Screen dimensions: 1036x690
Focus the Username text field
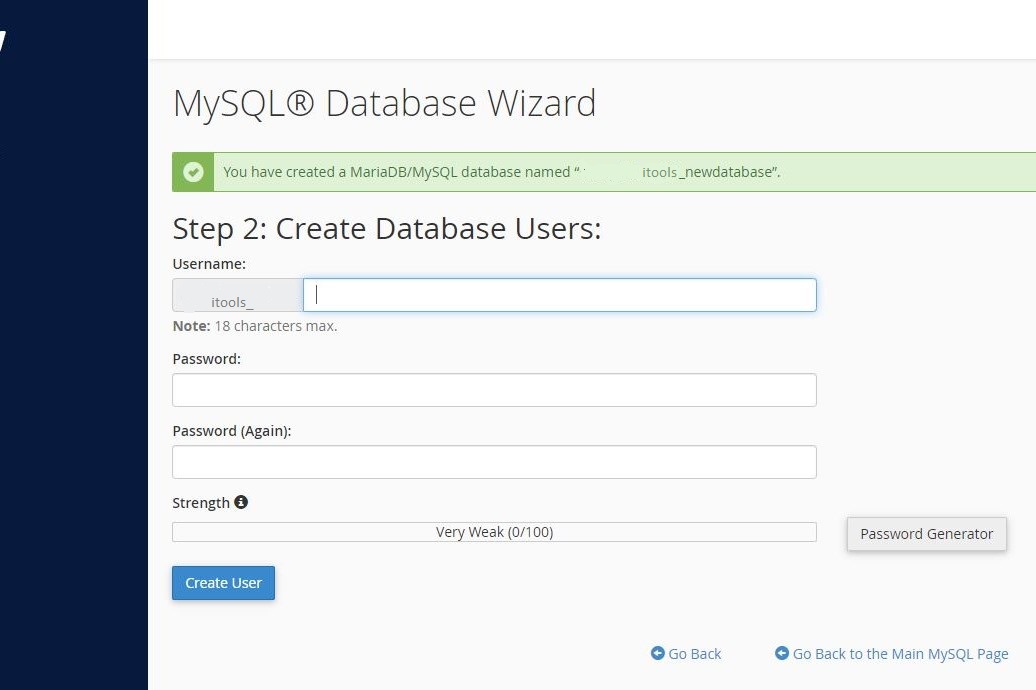pyautogui.click(x=560, y=295)
